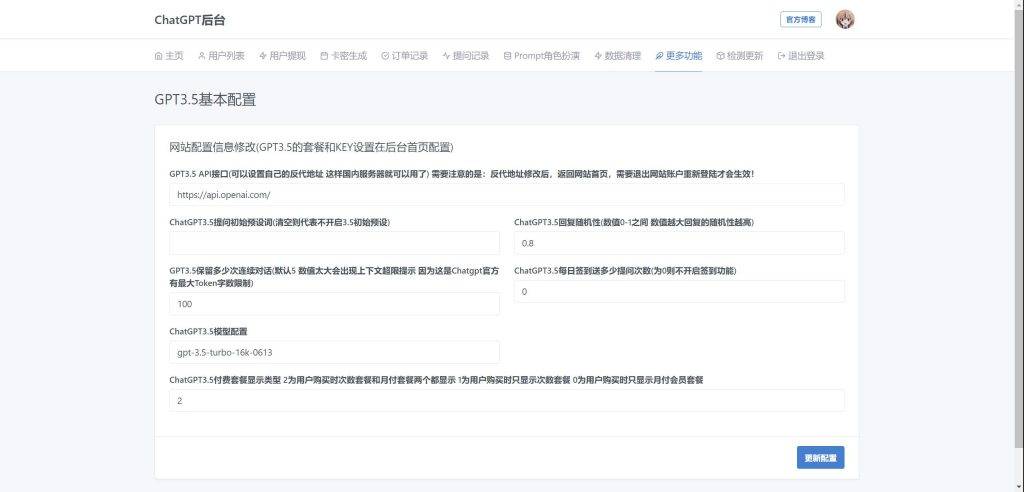
Task: Open the 用户提现 tab
Action: 282,56
